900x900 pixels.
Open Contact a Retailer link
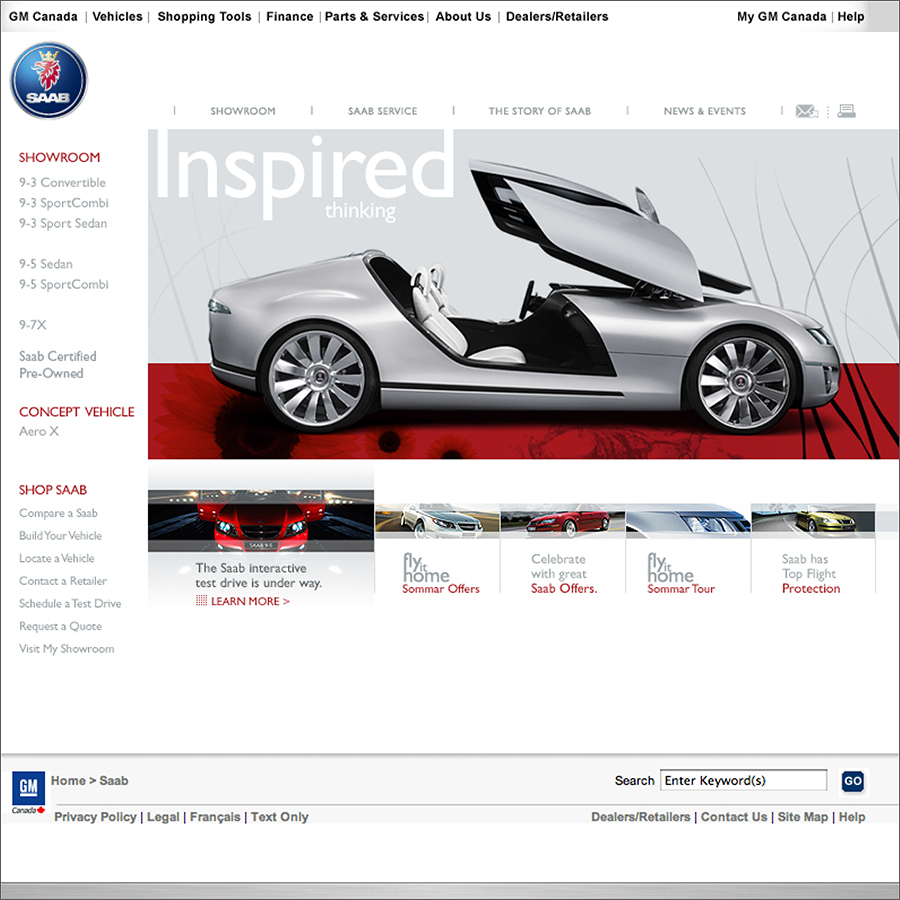63,581
